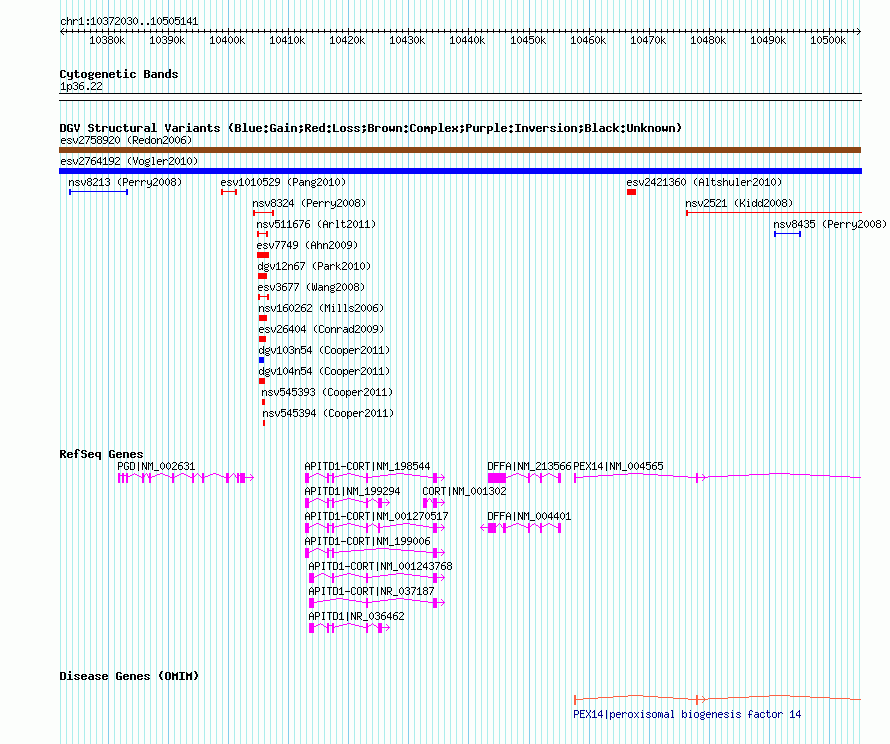The image size is (890, 744).
Task: Click the esv1010529 red loss glyph
Action: [x=229, y=192]
